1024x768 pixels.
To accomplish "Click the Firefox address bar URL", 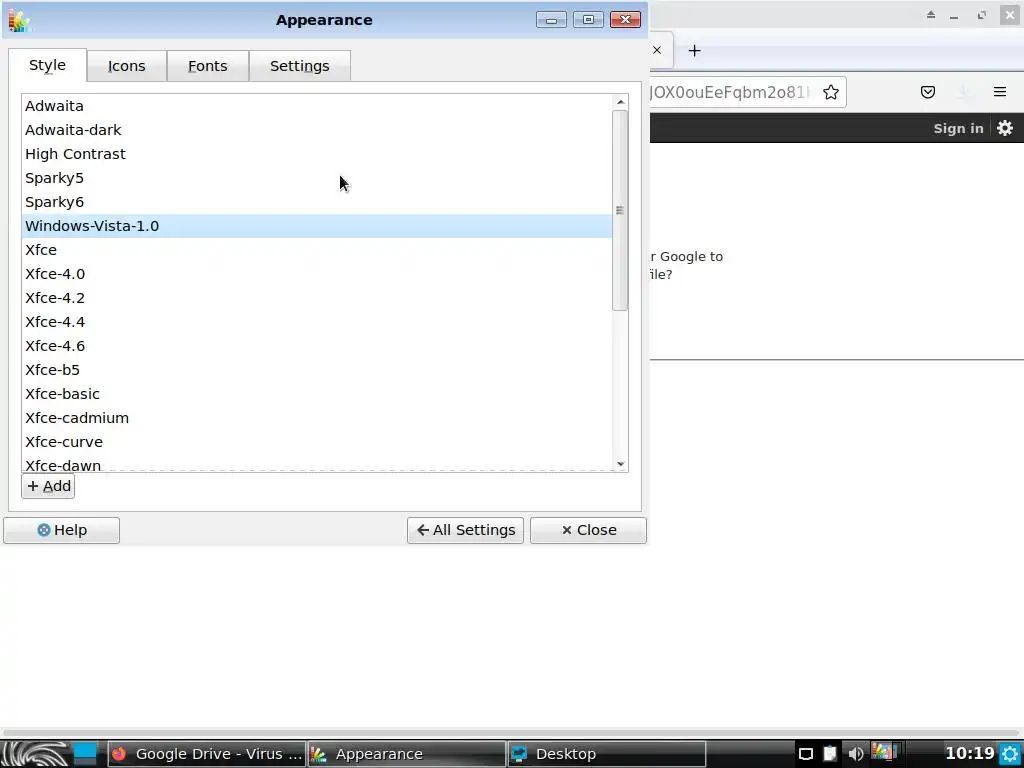I will pos(730,92).
